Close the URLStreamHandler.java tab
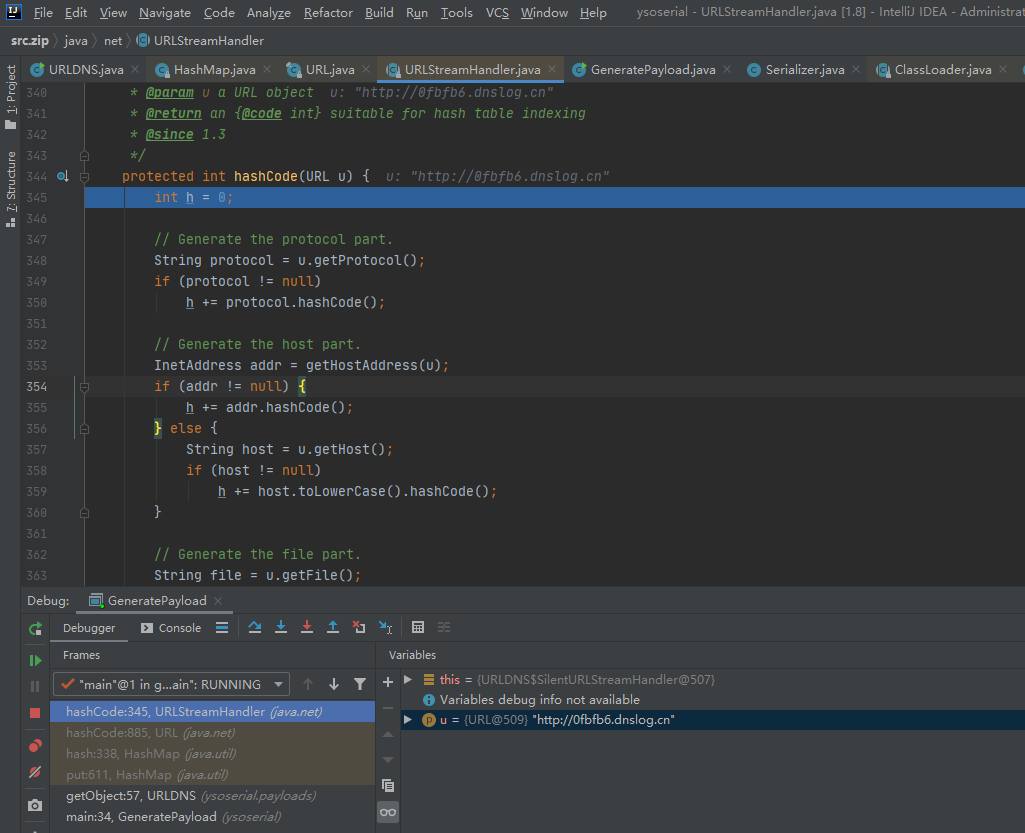The image size is (1025, 833). (552, 70)
